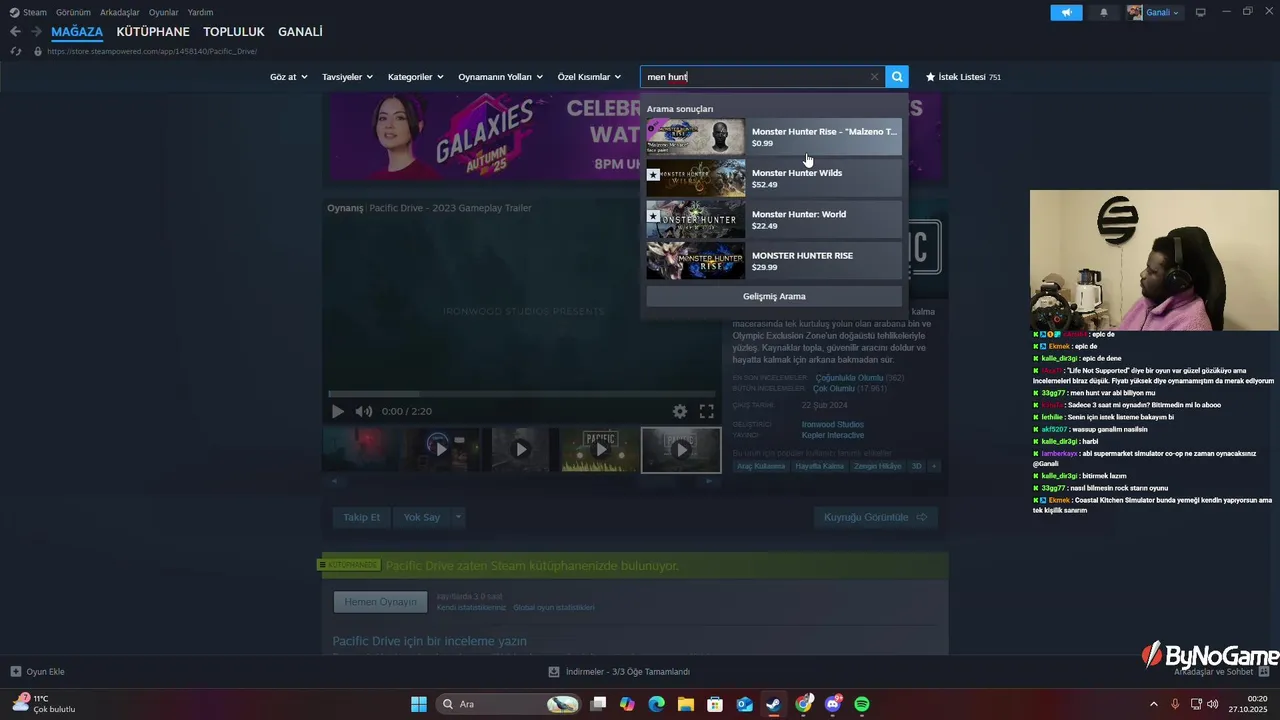Expand the Özel Kısımlar dropdown

click(x=589, y=77)
